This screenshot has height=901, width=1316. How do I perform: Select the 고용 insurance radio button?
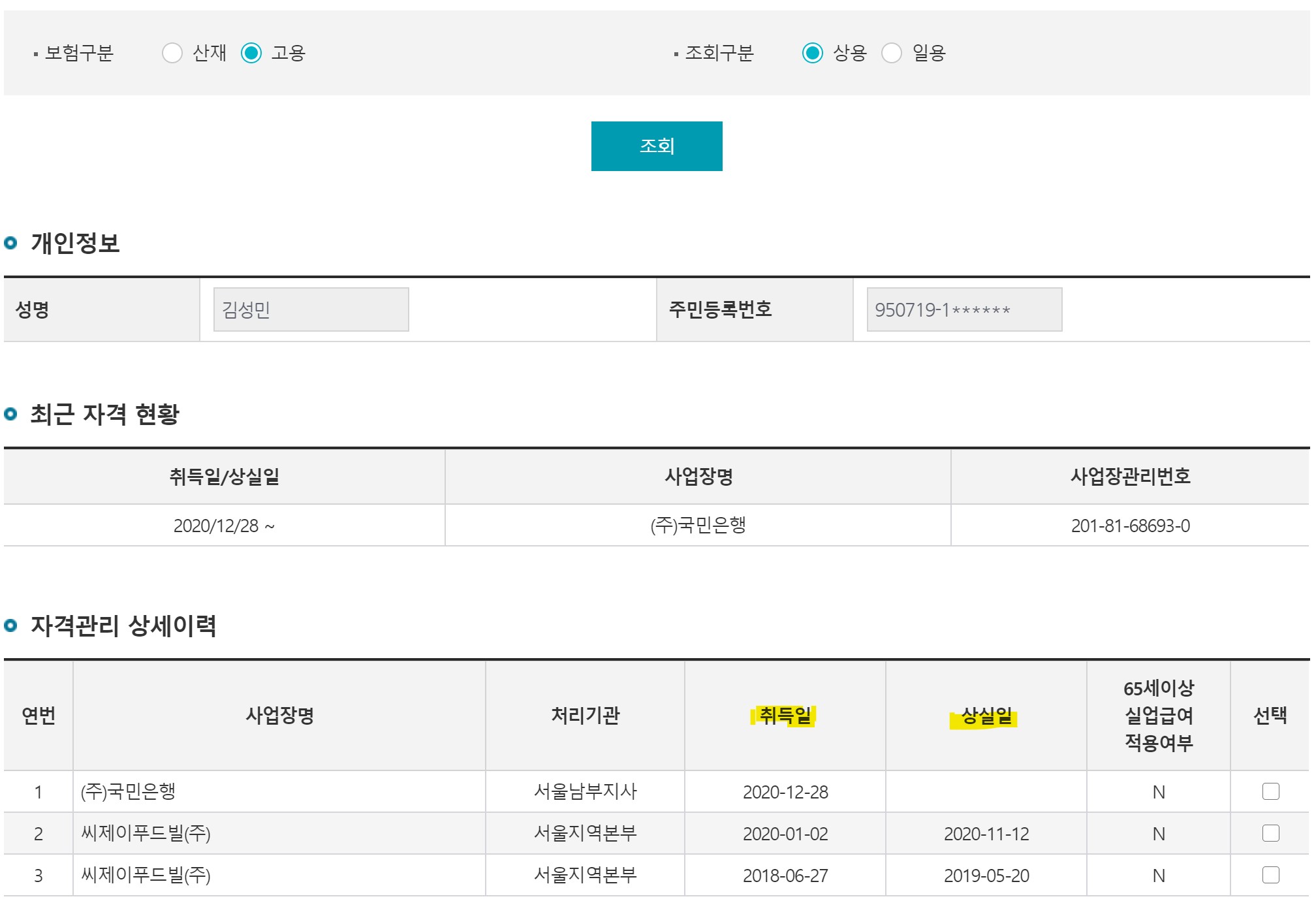[251, 53]
